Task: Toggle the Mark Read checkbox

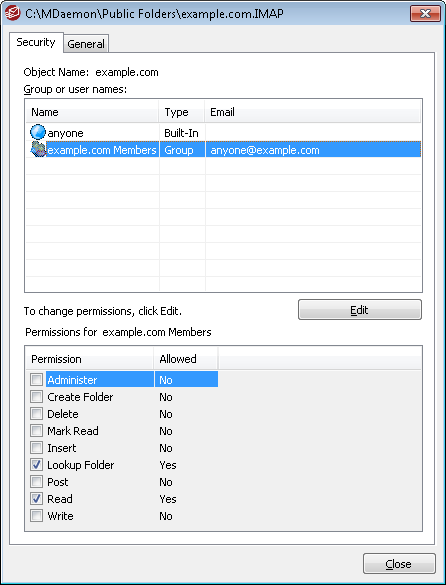Action: (37, 431)
